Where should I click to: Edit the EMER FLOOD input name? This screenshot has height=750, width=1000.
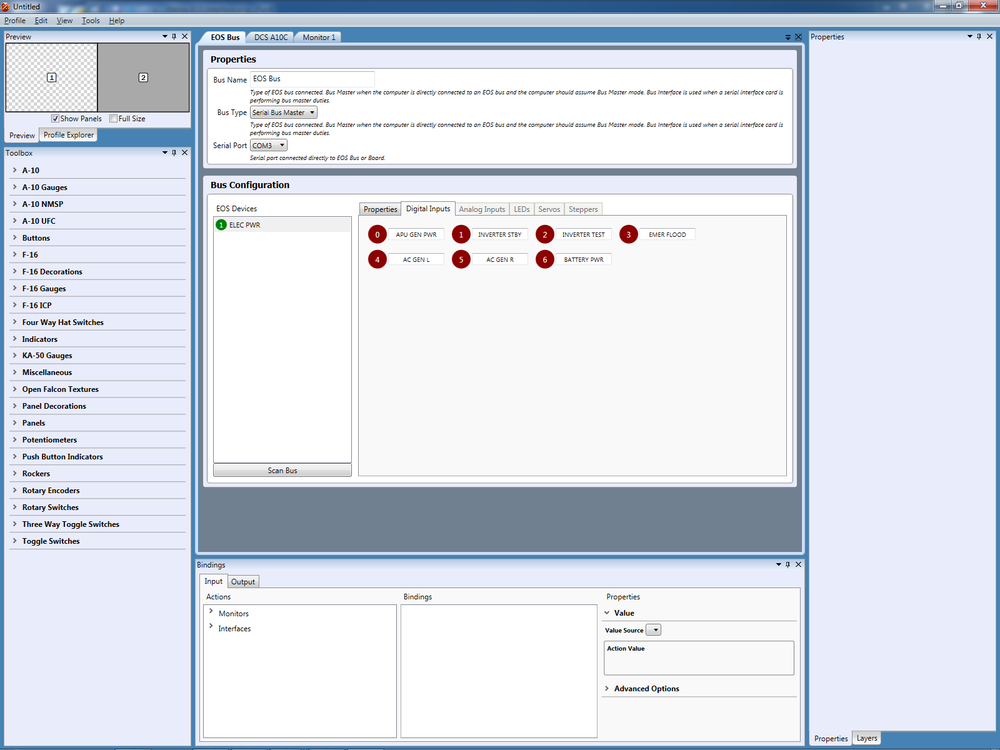pos(667,235)
